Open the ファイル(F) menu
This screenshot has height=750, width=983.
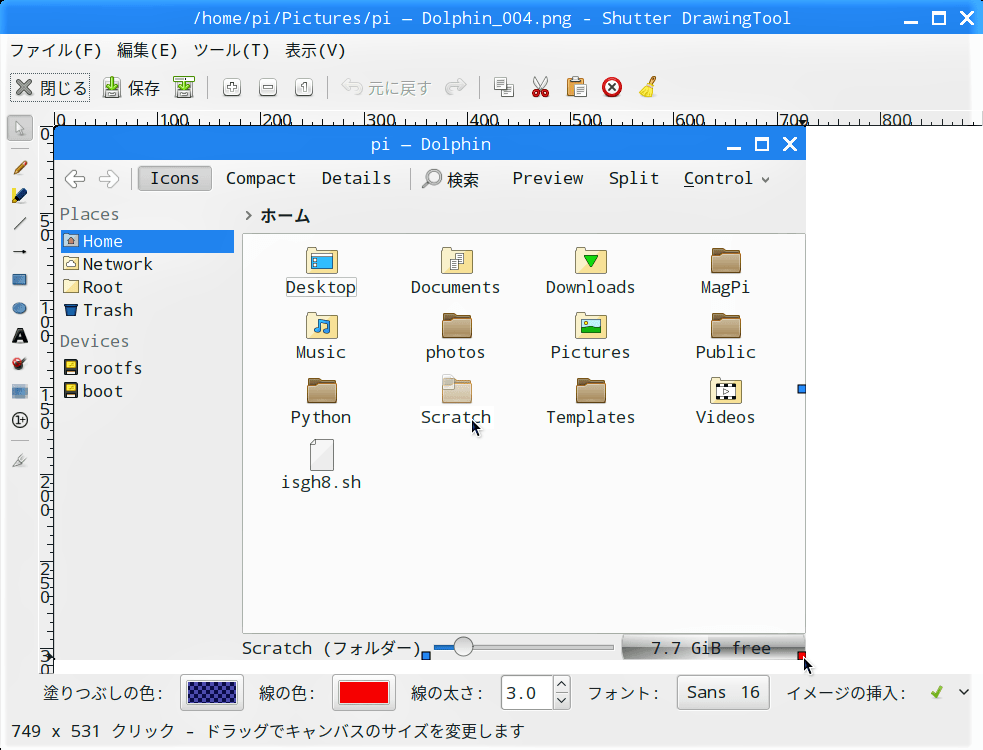click(56, 50)
